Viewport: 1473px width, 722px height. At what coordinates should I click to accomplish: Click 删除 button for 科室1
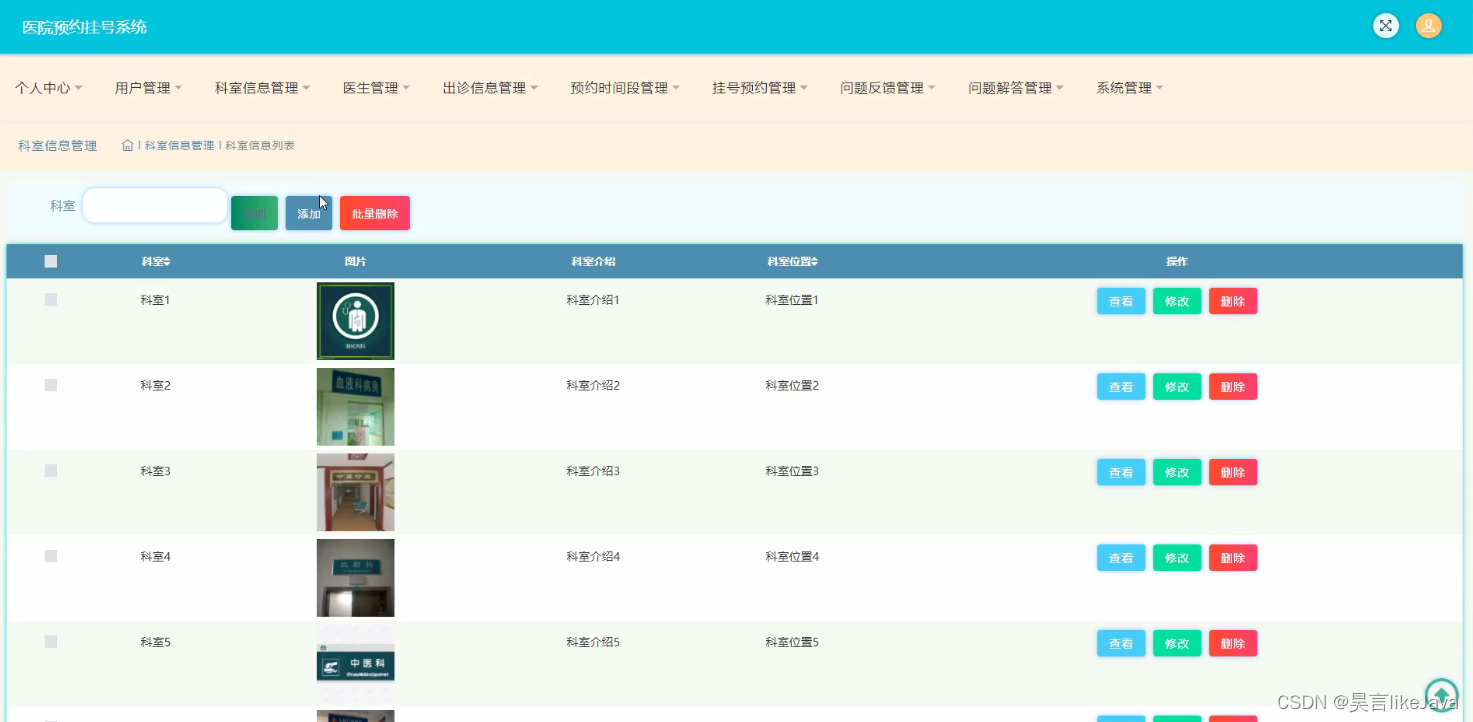[1233, 301]
